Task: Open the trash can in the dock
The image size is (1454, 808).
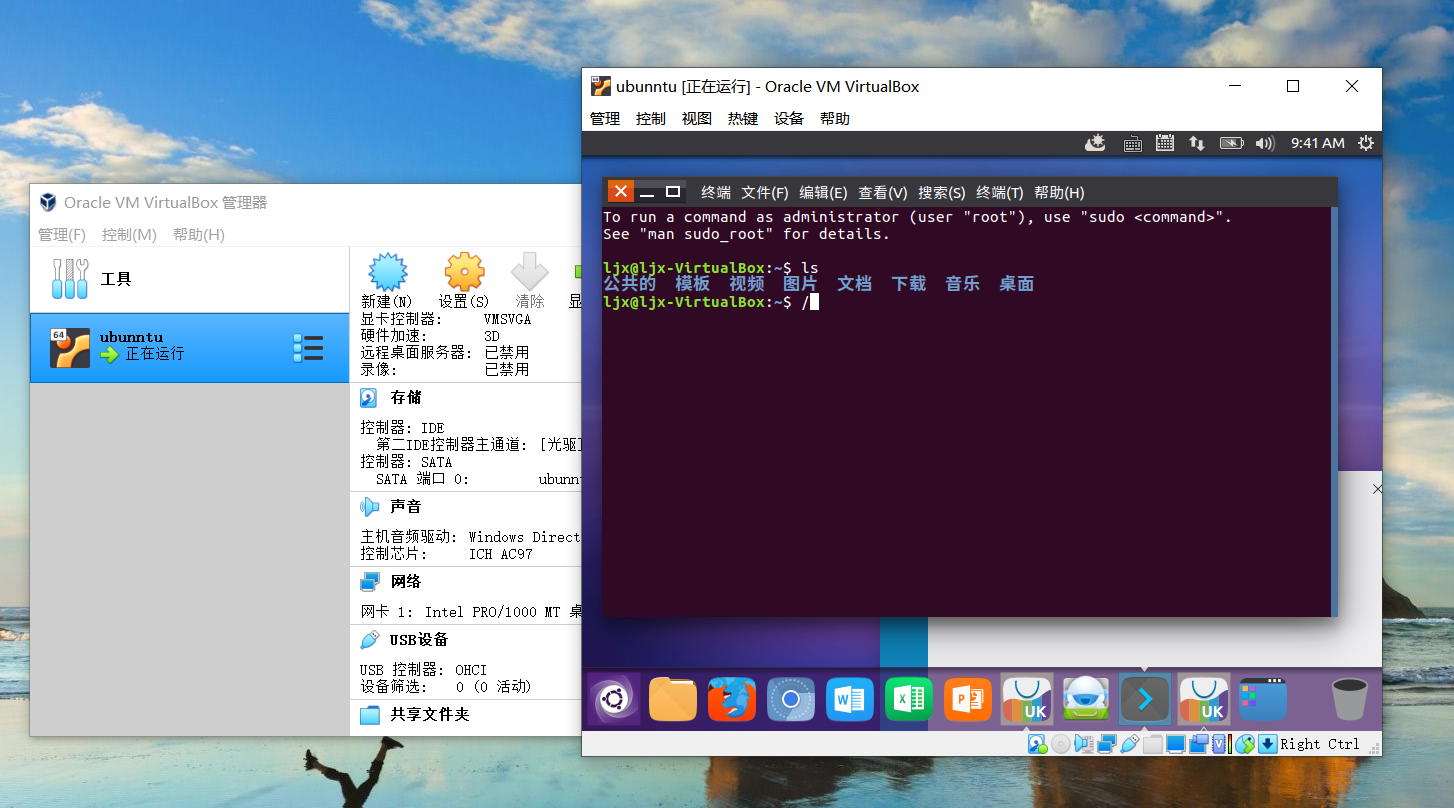Action: click(1350, 700)
